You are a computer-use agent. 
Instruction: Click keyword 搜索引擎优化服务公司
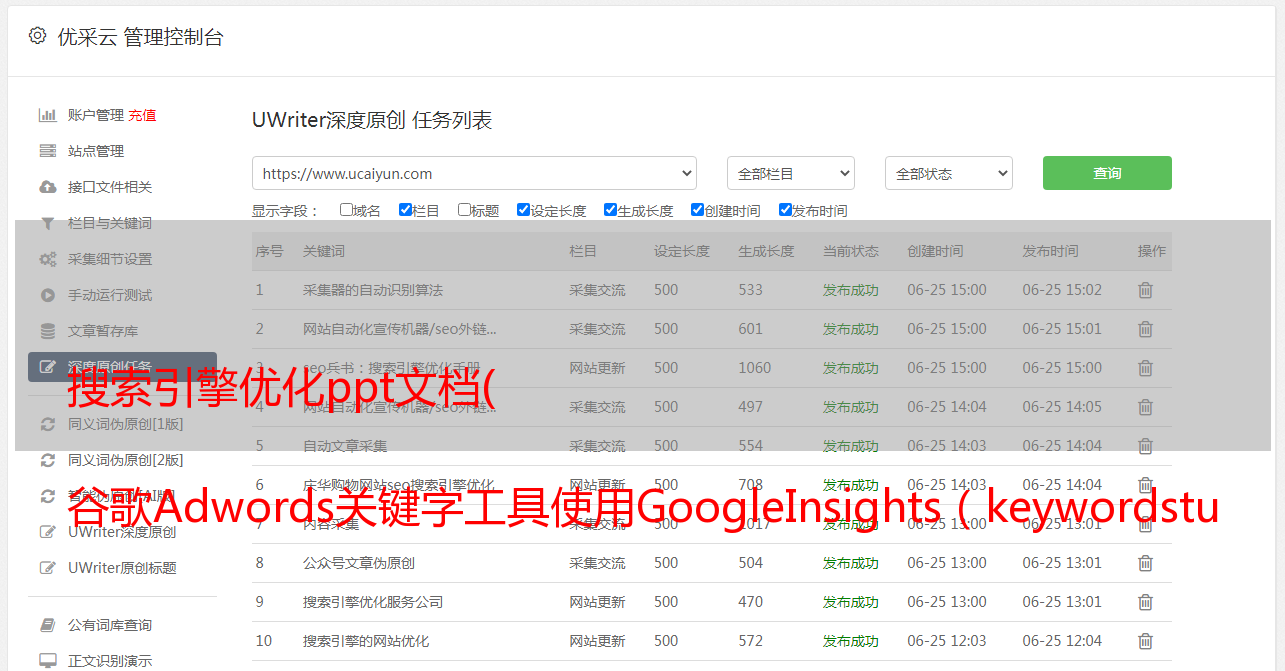pos(373,602)
